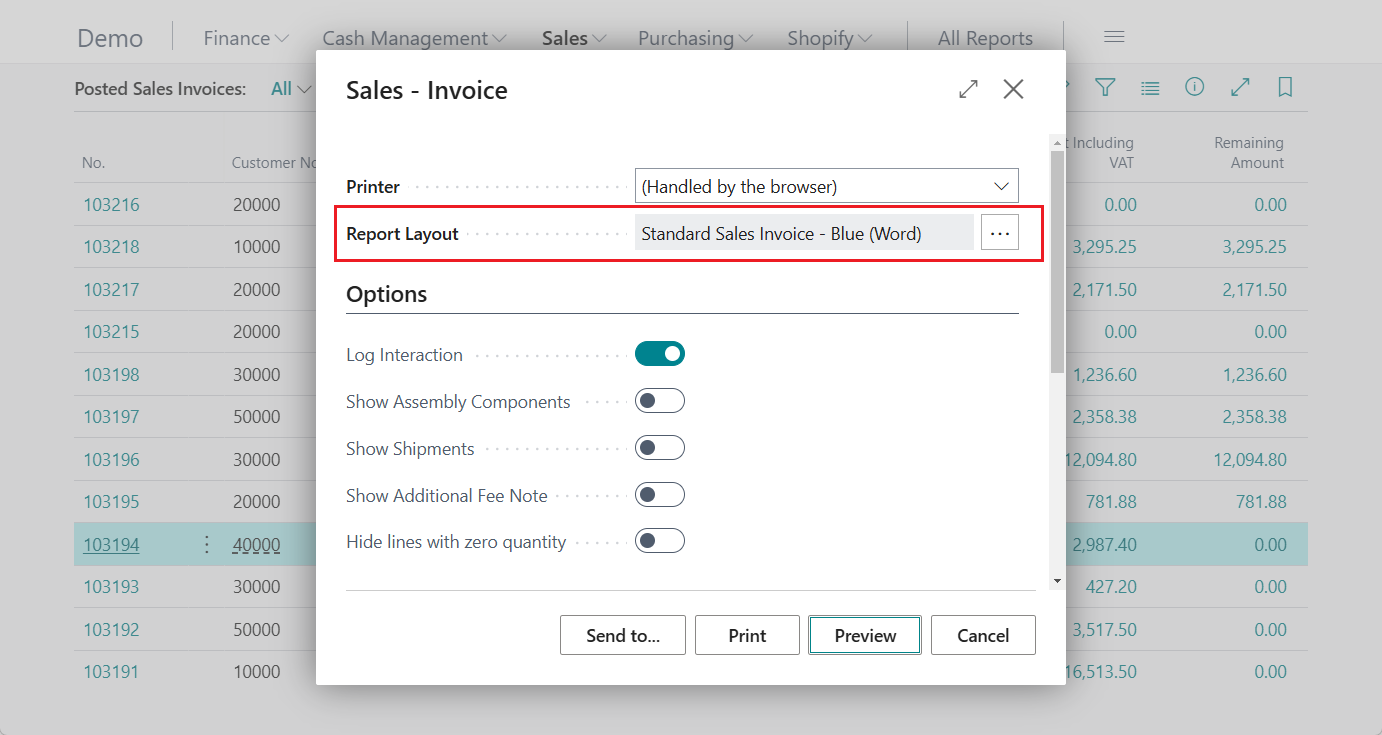Image resolution: width=1382 pixels, height=735 pixels.
Task: Turn on Hide lines with zero quantity
Action: tap(660, 540)
